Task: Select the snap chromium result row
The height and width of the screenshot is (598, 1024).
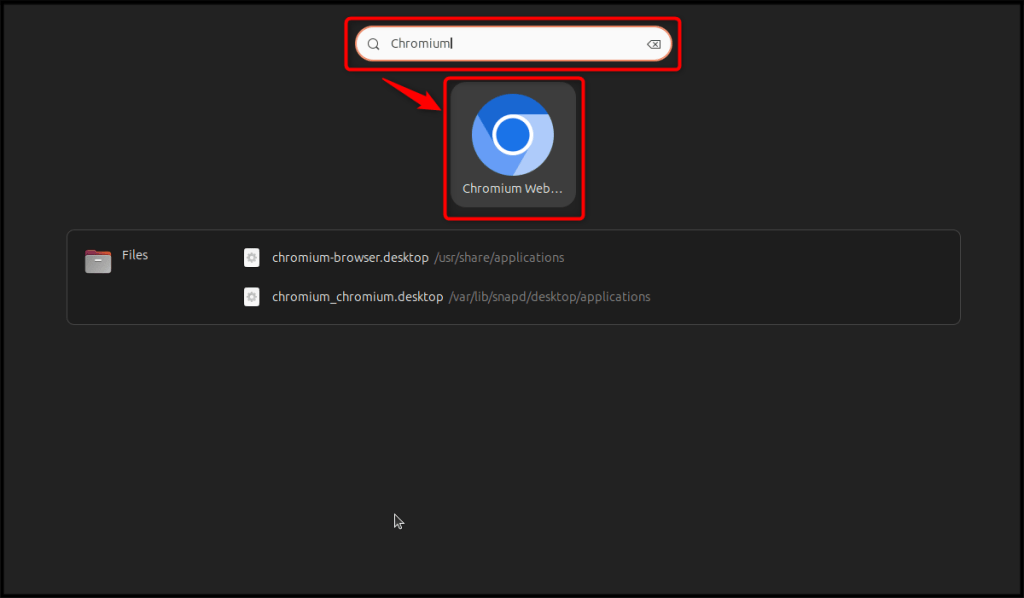Action: pyautogui.click(x=450, y=296)
